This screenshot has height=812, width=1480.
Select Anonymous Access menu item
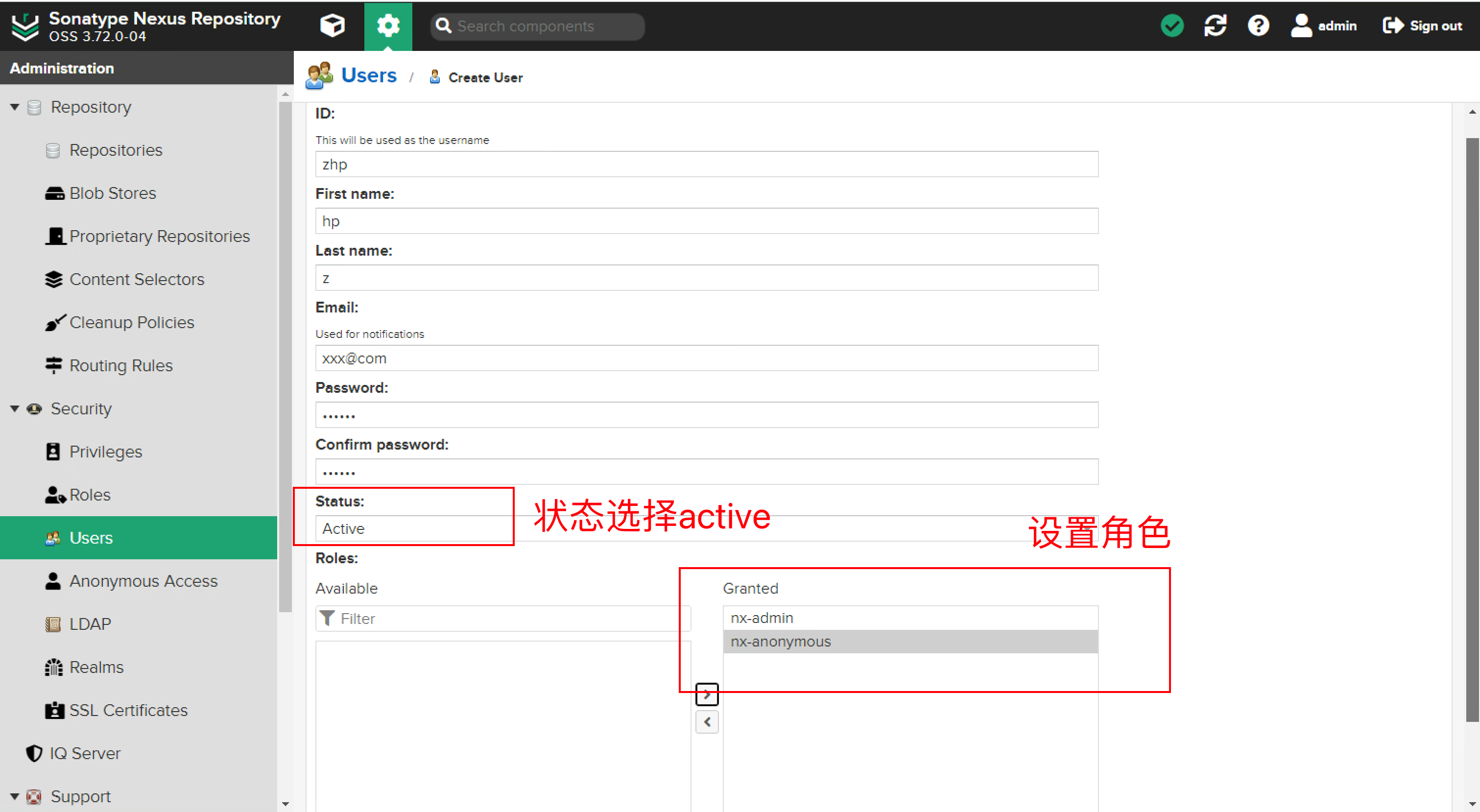143,581
